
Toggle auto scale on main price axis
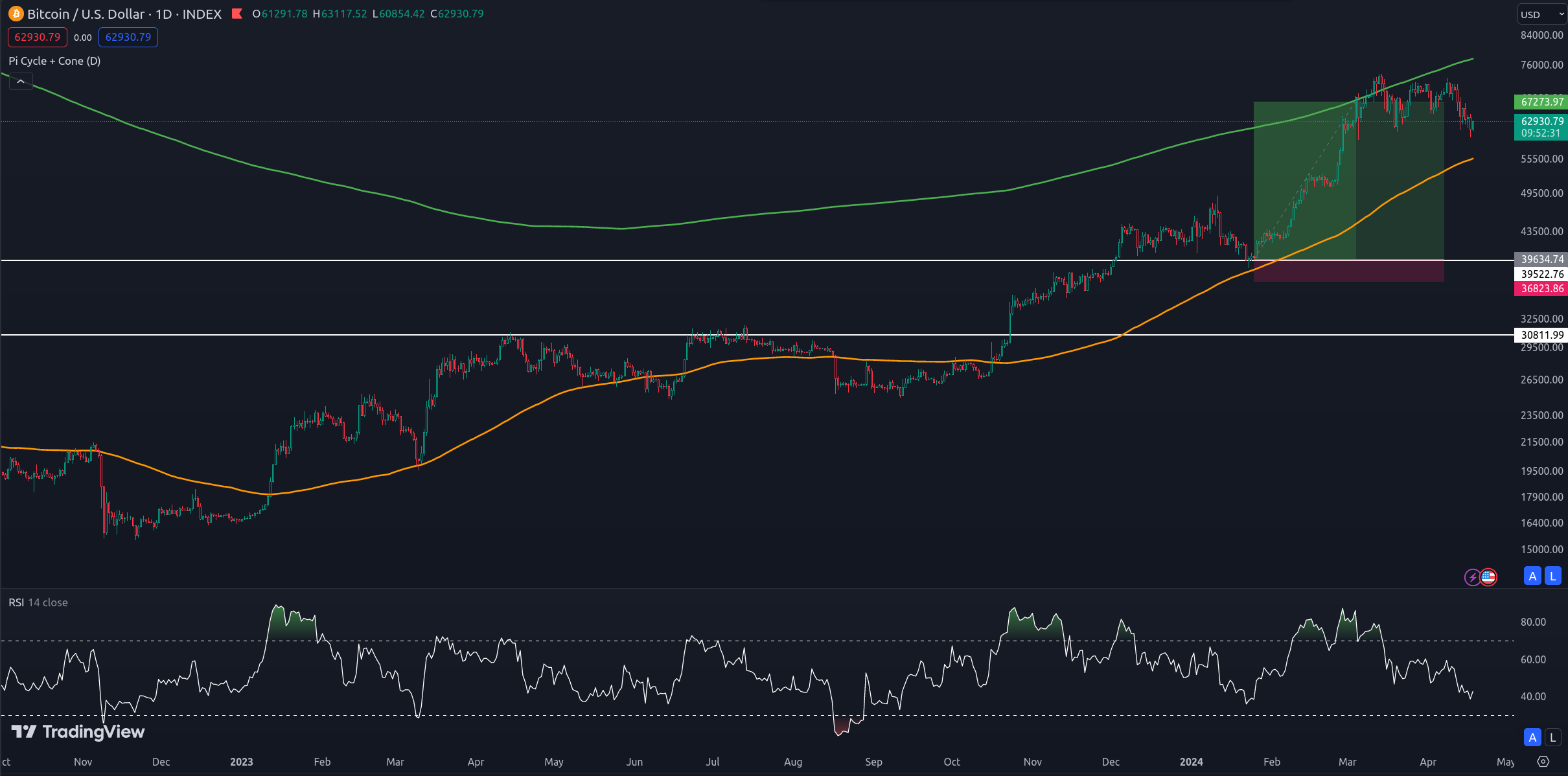[1532, 576]
